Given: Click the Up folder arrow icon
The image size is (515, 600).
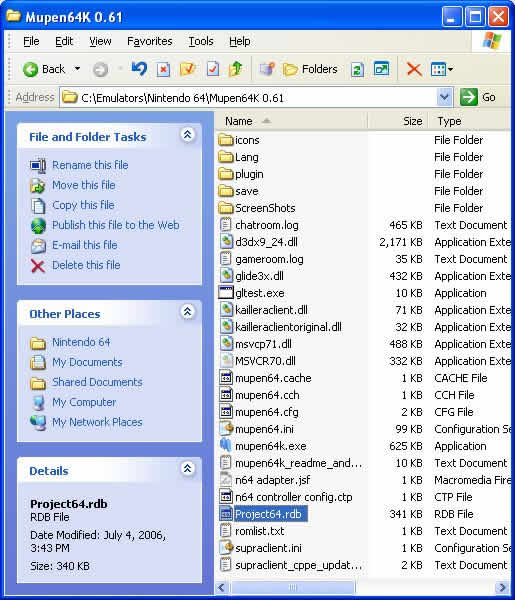Looking at the screenshot, I should pyautogui.click(x=236, y=69).
